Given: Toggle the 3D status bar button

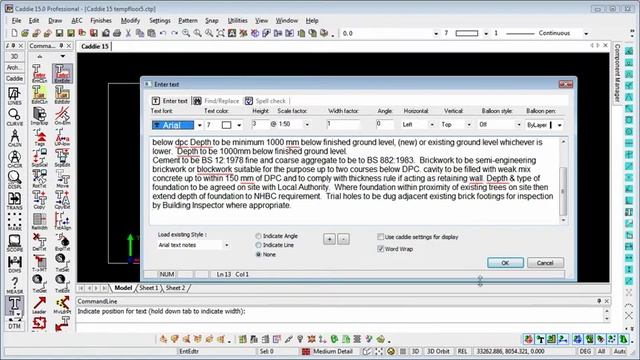Looking at the screenshot, I should (415, 351).
